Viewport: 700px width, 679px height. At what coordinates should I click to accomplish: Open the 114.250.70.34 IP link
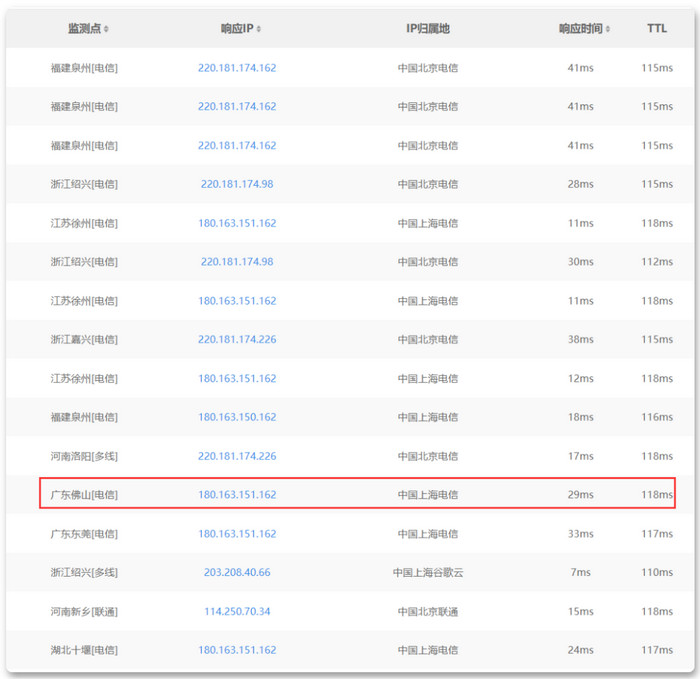237,611
